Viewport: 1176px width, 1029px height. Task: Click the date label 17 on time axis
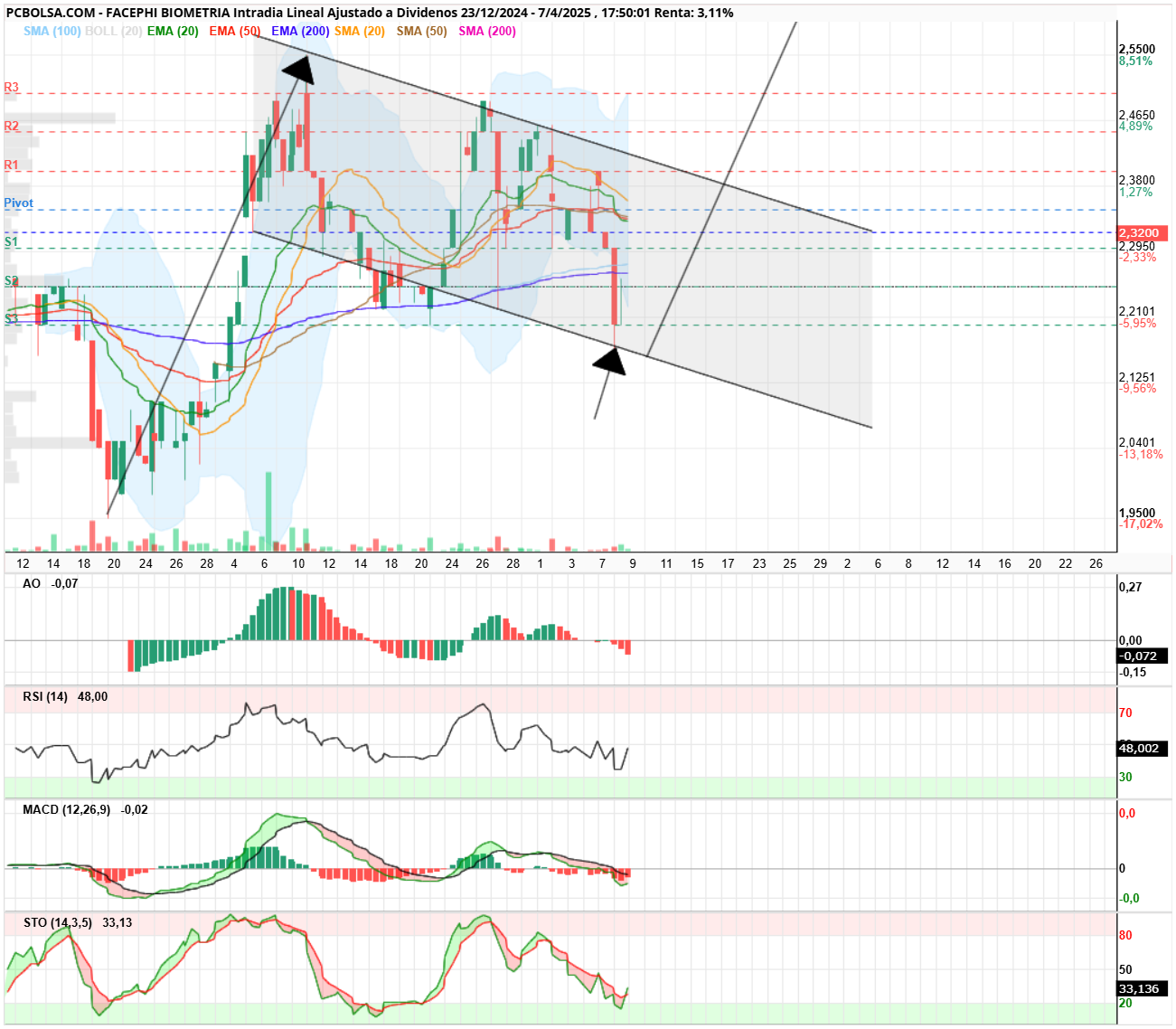point(728,563)
